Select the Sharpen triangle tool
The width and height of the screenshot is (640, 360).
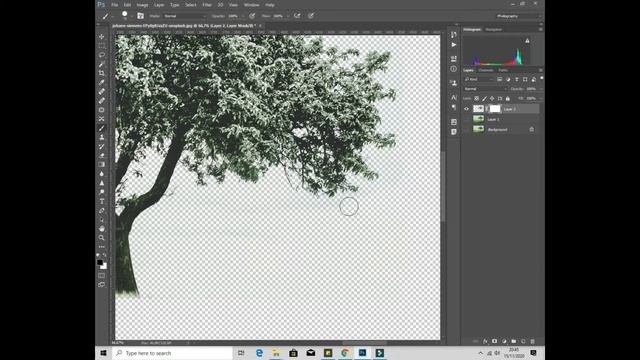pyautogui.click(x=102, y=183)
